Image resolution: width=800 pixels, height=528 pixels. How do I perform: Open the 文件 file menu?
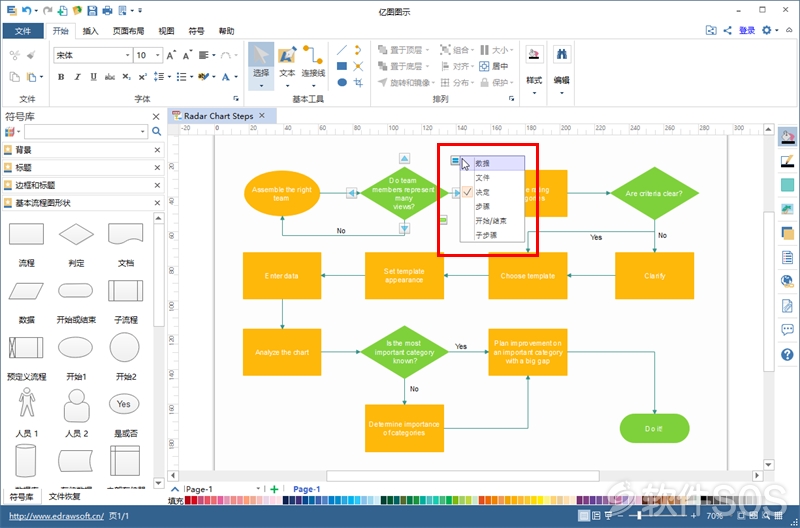23,31
